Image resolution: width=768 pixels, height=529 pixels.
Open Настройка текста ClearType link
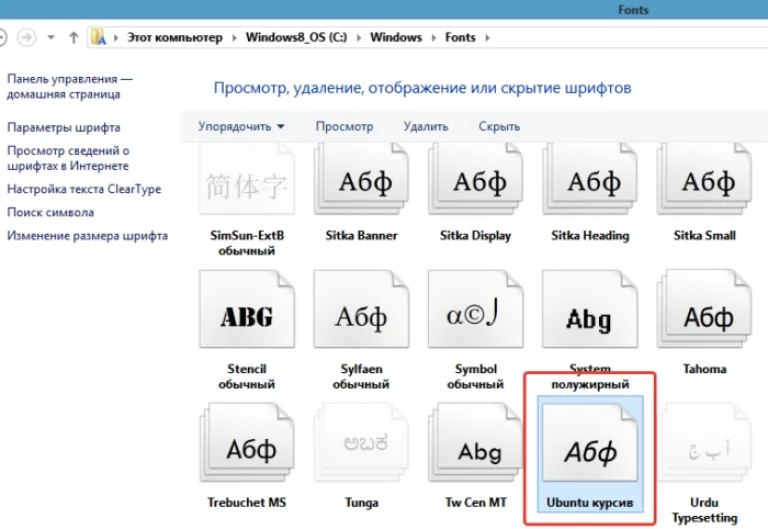tap(84, 189)
